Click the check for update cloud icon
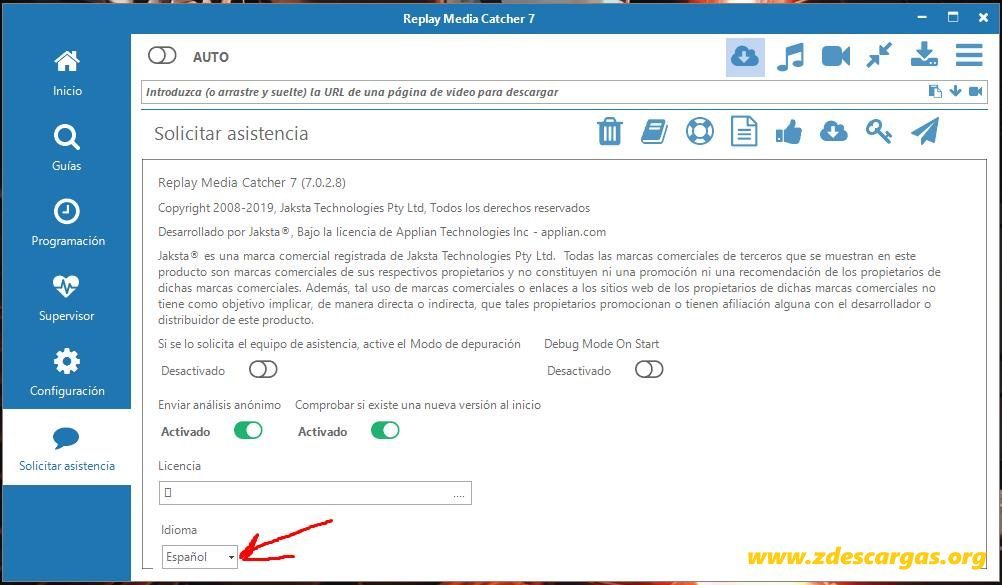Image resolution: width=1002 pixels, height=585 pixels. 834,132
